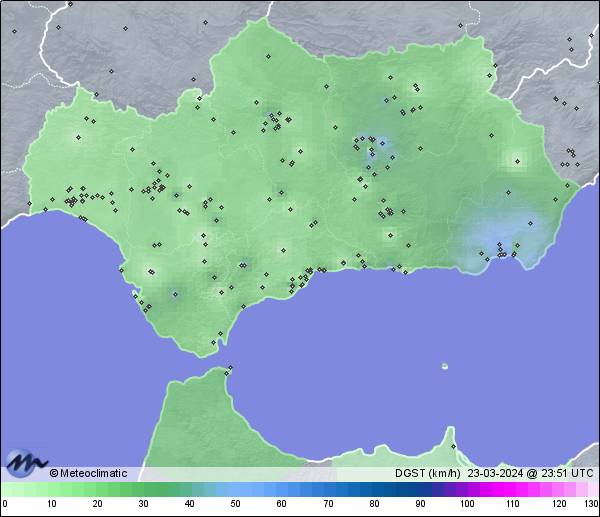Select the purple 100 km/h legend color

(x=466, y=490)
